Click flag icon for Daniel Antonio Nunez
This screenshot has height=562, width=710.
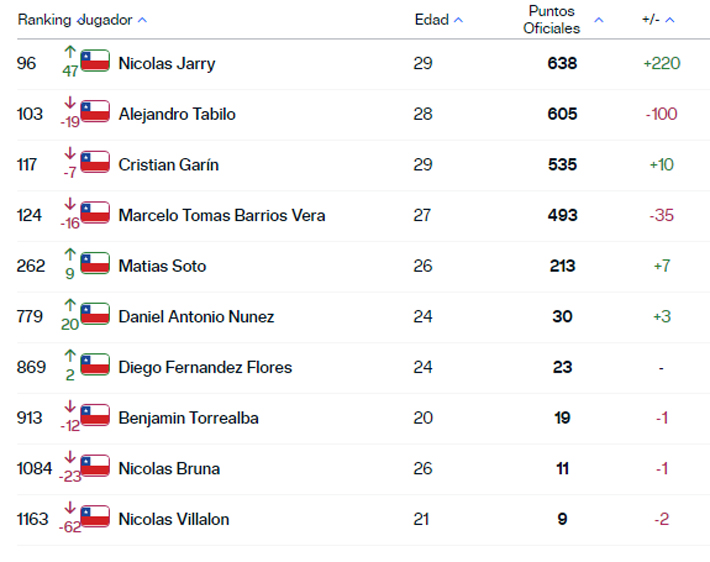coord(95,314)
